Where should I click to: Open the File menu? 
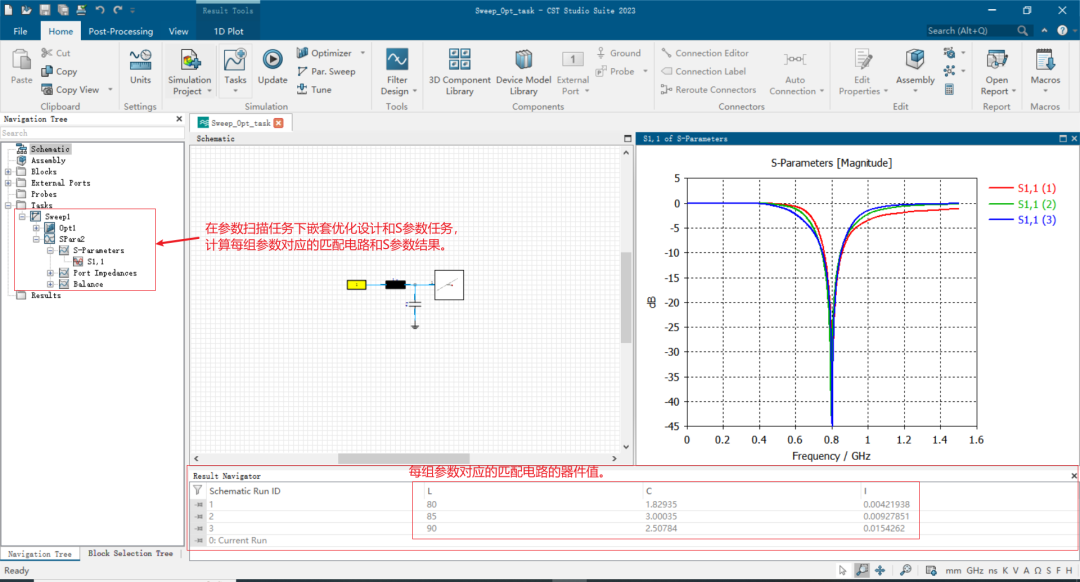tap(21, 31)
